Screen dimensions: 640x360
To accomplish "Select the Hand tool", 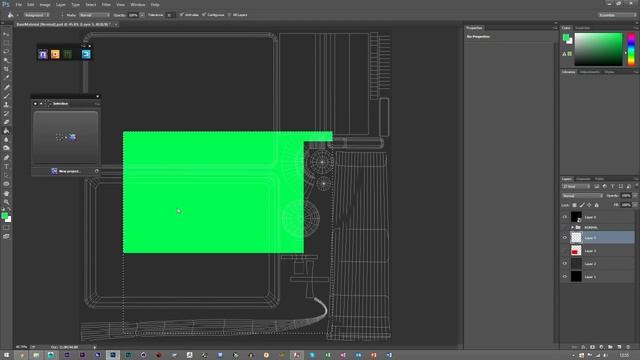I will coord(6,193).
